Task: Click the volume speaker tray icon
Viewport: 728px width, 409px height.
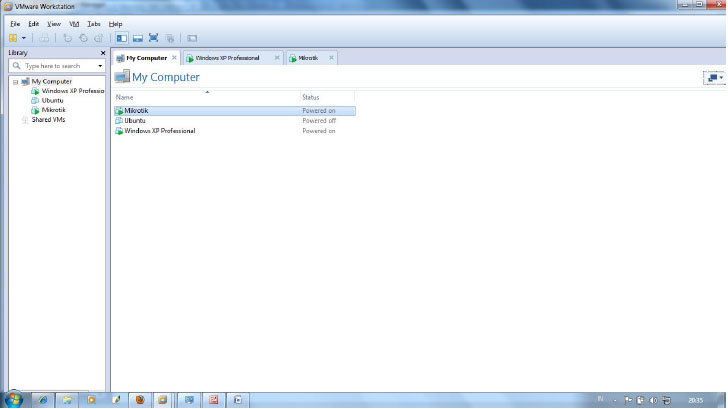Action: pyautogui.click(x=653, y=400)
